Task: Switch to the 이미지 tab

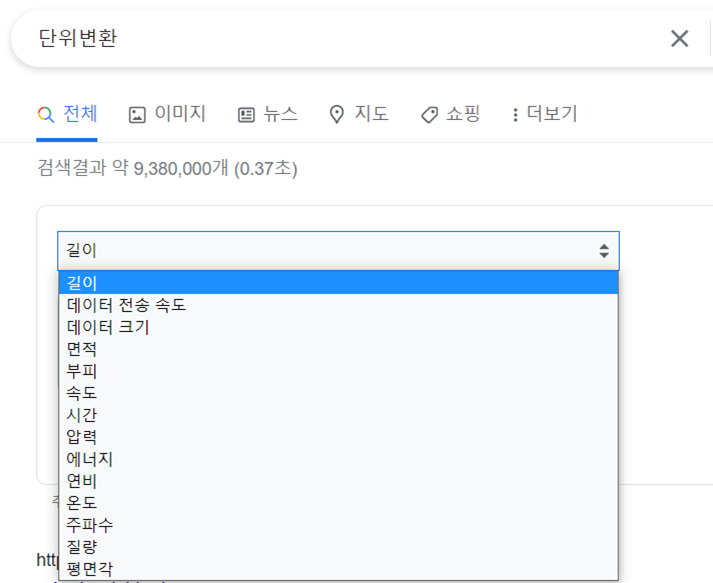Action: point(167,114)
